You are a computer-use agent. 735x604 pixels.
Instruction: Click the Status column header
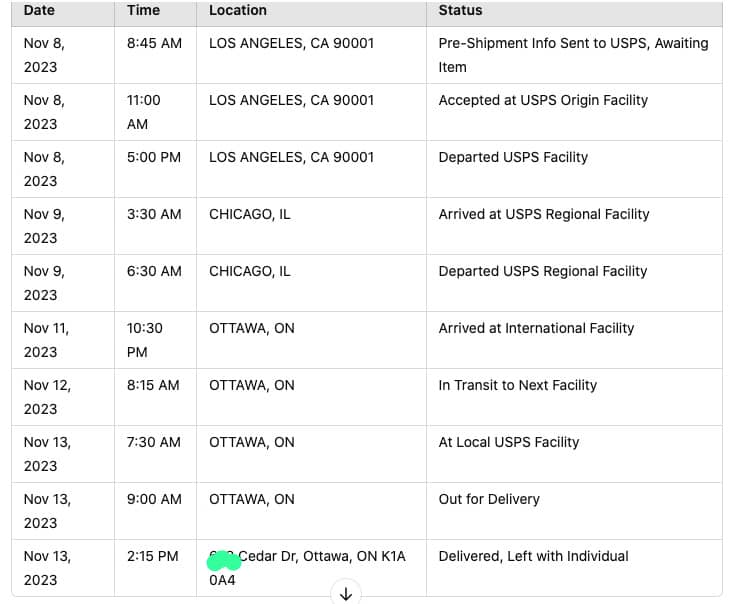(x=460, y=10)
